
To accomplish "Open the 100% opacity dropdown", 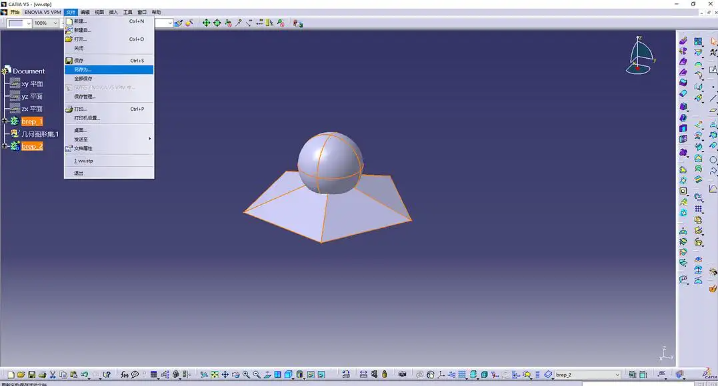I will point(55,23).
